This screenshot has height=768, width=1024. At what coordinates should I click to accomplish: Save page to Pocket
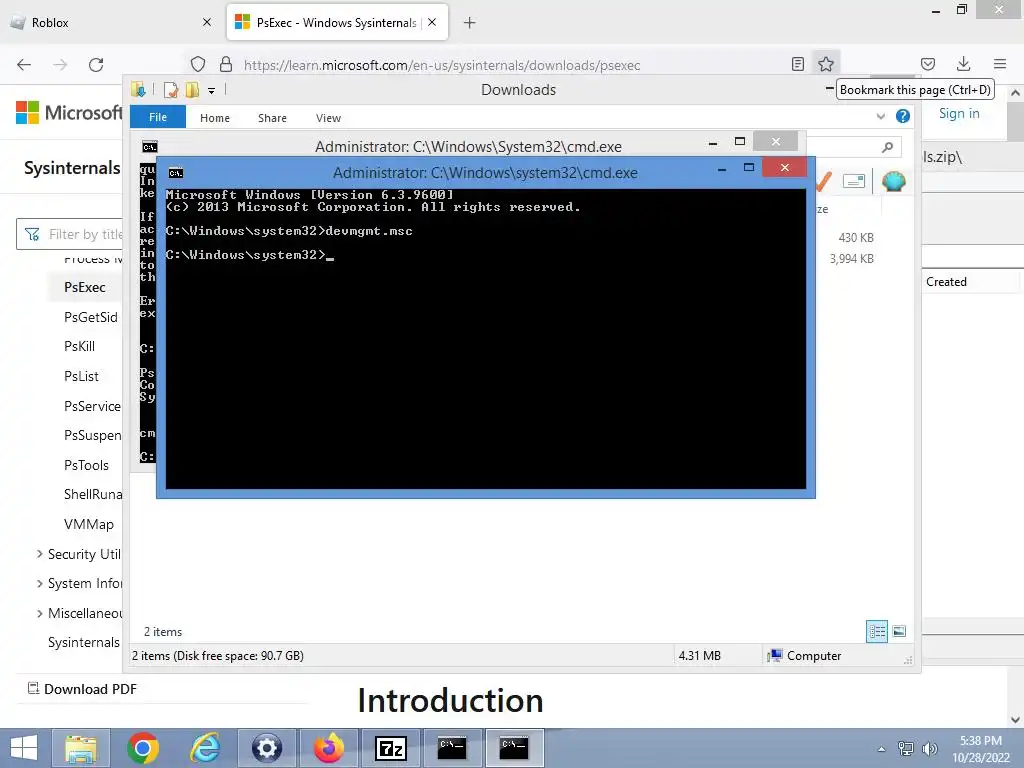[927, 64]
